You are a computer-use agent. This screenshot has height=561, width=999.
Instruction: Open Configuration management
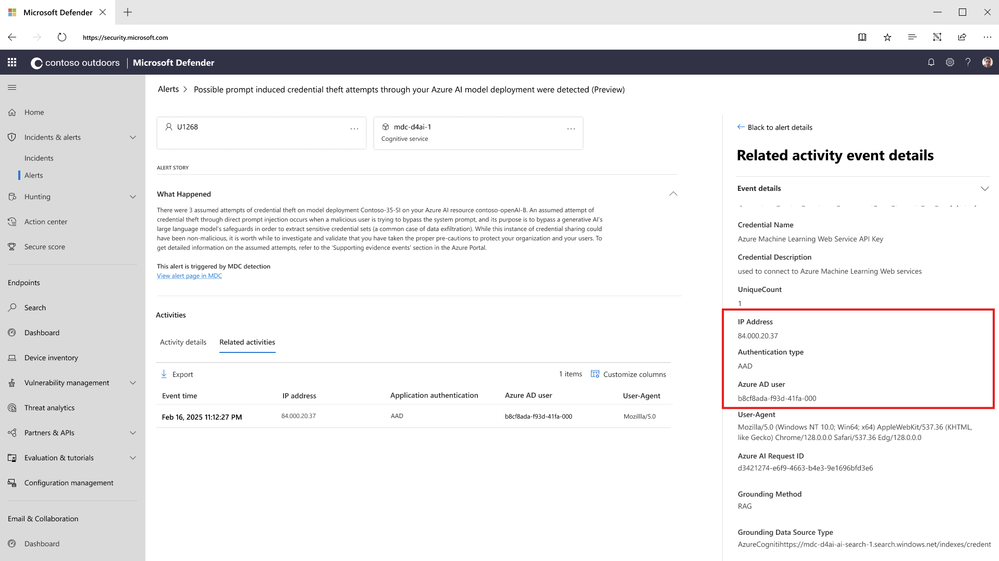tap(69, 483)
